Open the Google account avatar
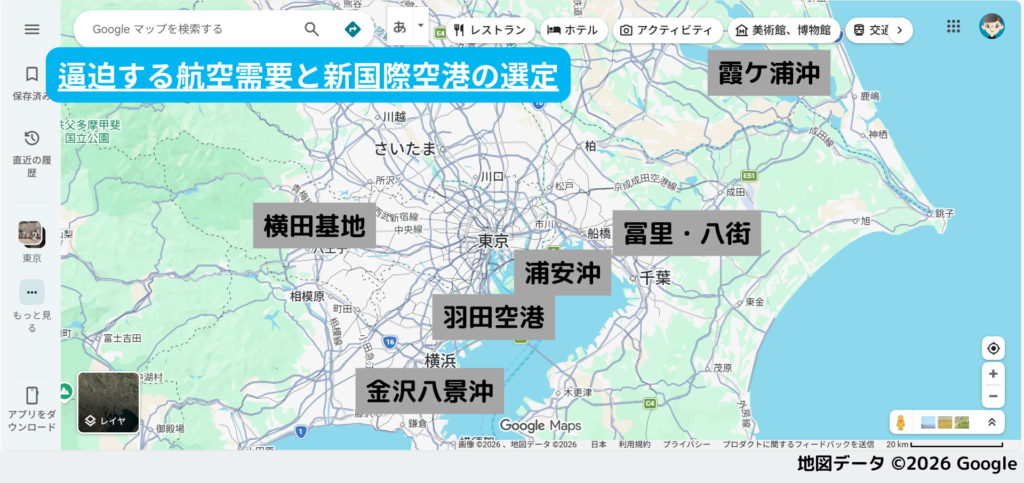 click(x=992, y=27)
